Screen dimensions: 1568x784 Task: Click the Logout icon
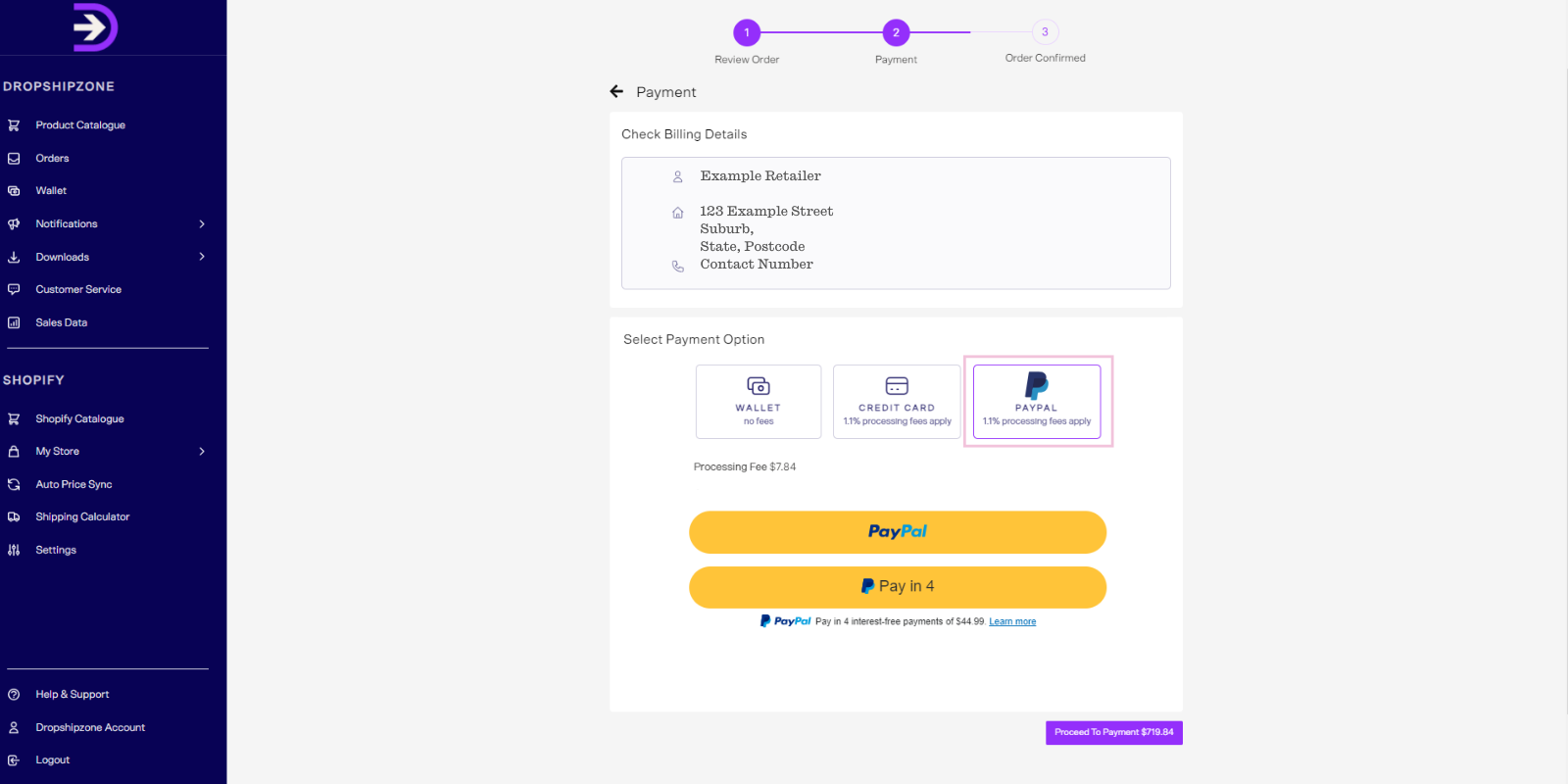[x=14, y=759]
